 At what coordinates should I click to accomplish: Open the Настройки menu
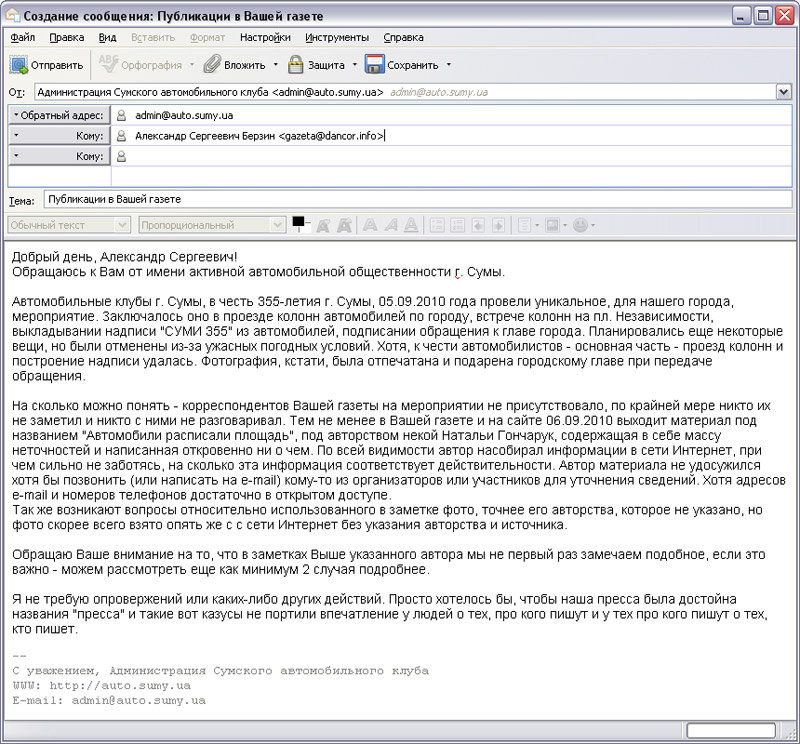tap(265, 37)
